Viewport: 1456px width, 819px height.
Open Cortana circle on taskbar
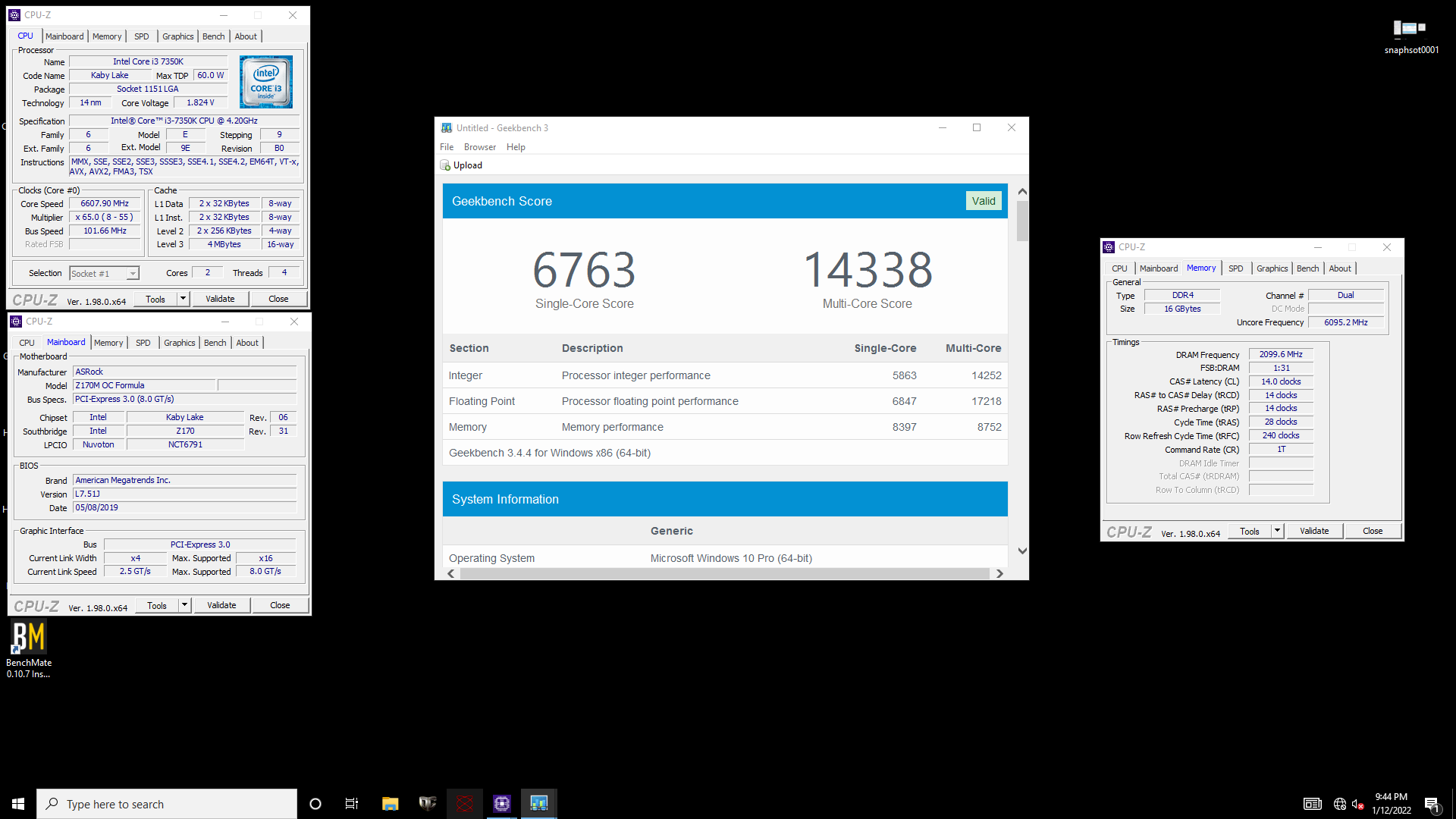point(315,804)
